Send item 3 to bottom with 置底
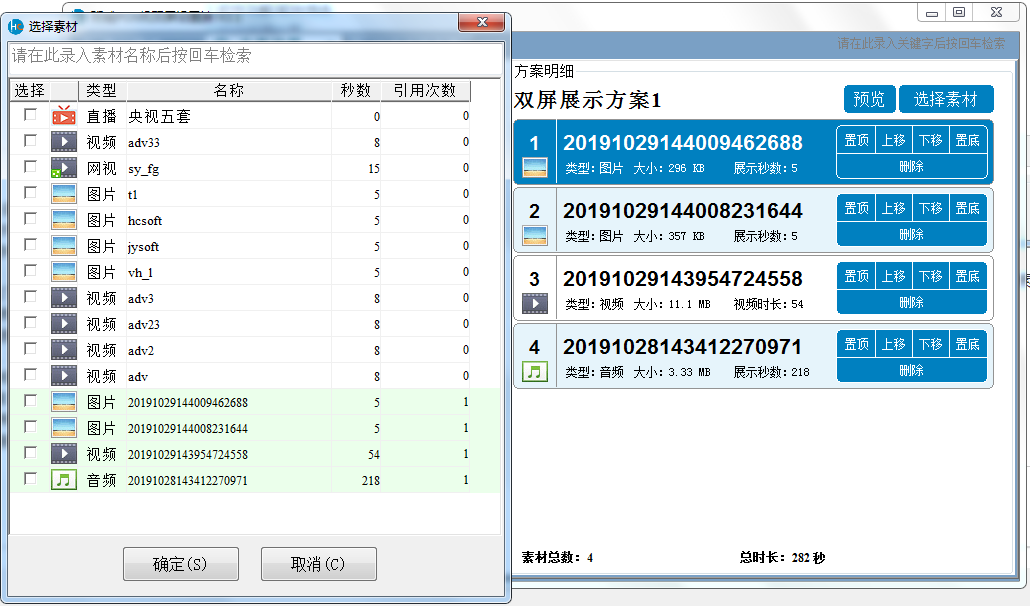This screenshot has height=606, width=1030. click(x=968, y=276)
